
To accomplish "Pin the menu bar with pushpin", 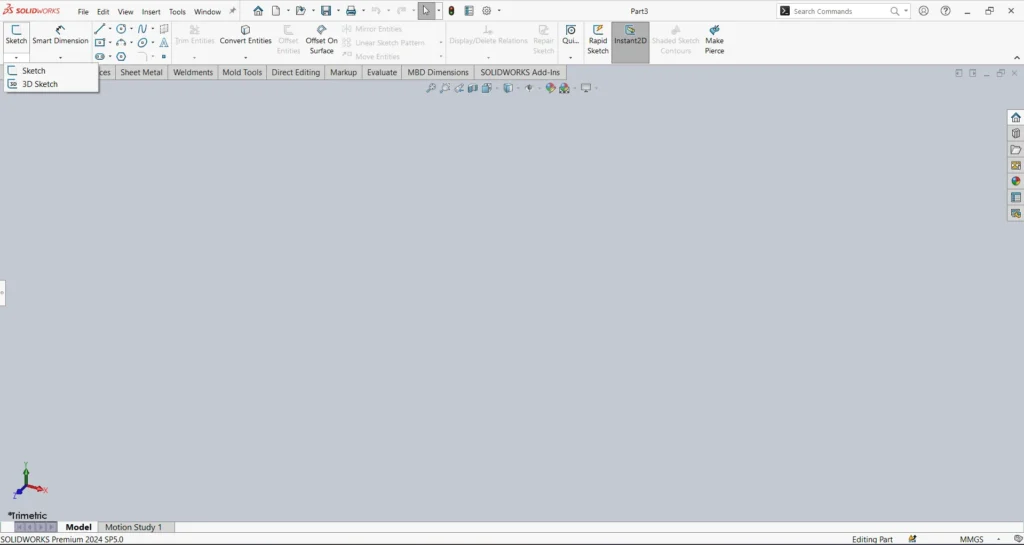I will (x=232, y=11).
